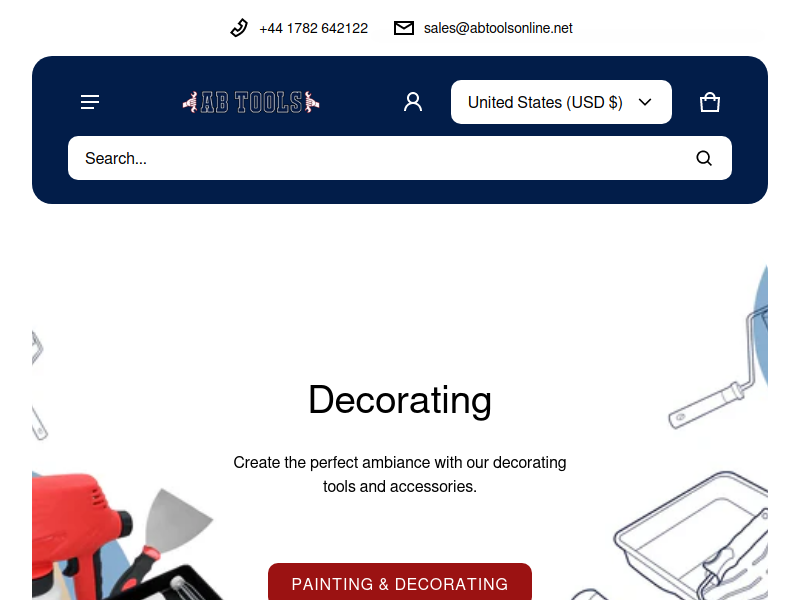Click the decorating tools description text
Viewport: 800px width, 600px height.
400,474
